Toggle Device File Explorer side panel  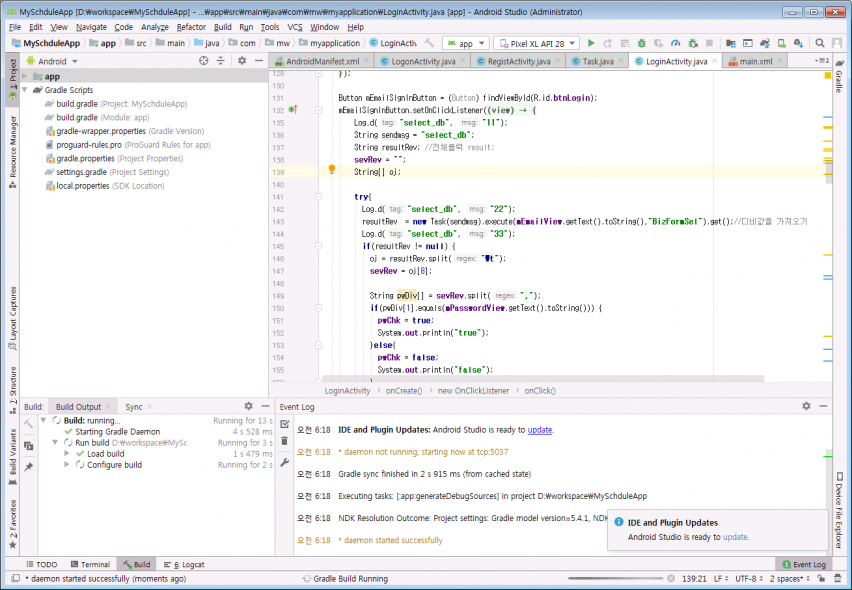click(839, 510)
